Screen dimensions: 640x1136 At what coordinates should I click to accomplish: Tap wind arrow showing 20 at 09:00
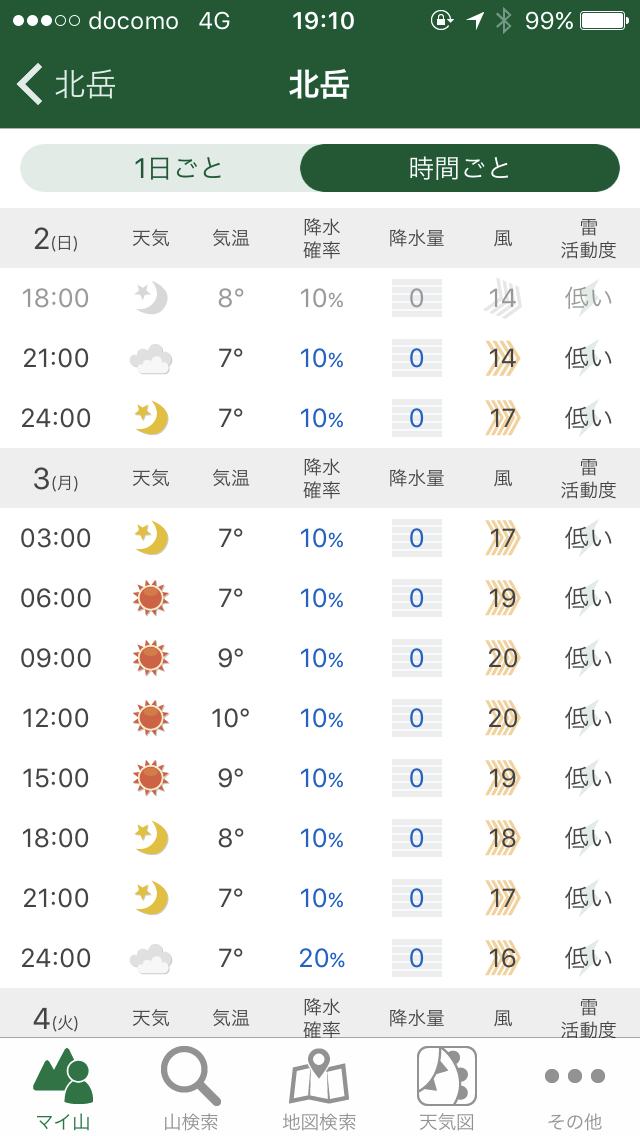point(502,658)
